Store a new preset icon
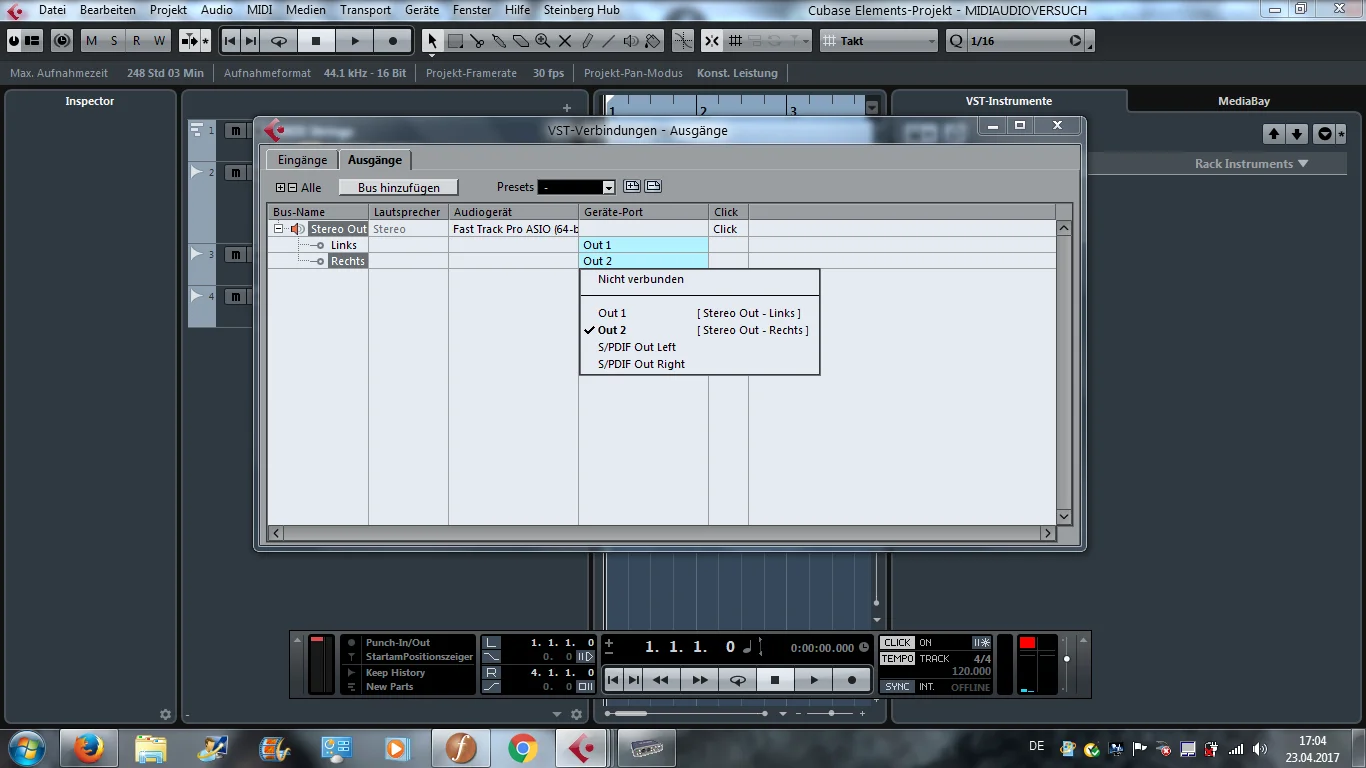 [632, 187]
